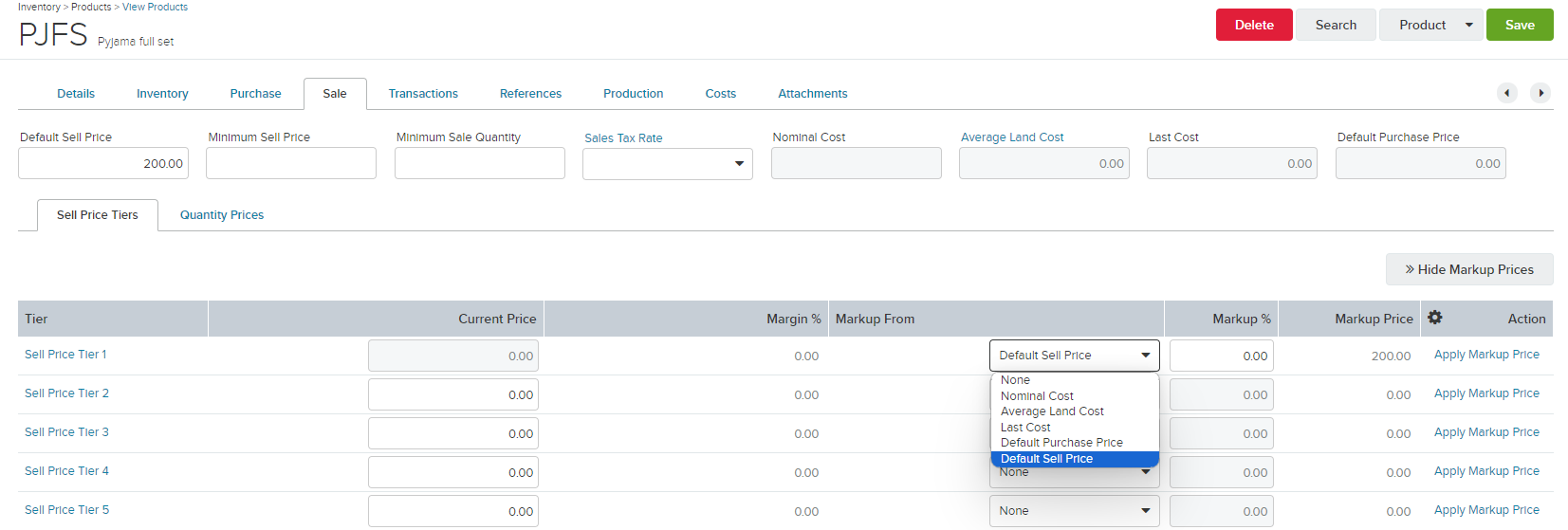The width and height of the screenshot is (1568, 530).
Task: Open the Quantity Prices sub-tab
Action: pos(222,215)
